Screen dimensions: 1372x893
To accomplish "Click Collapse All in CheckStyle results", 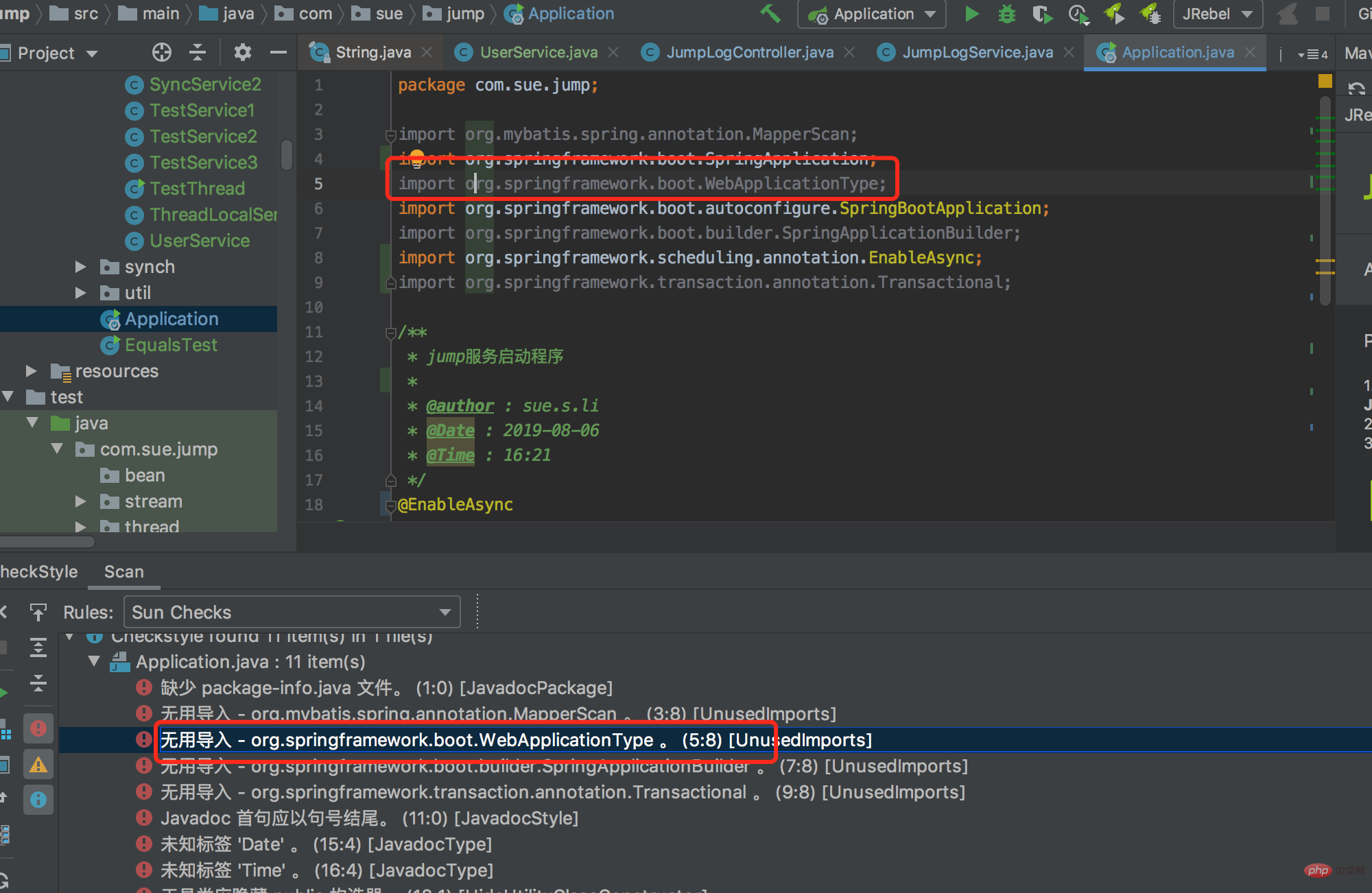I will click(38, 683).
